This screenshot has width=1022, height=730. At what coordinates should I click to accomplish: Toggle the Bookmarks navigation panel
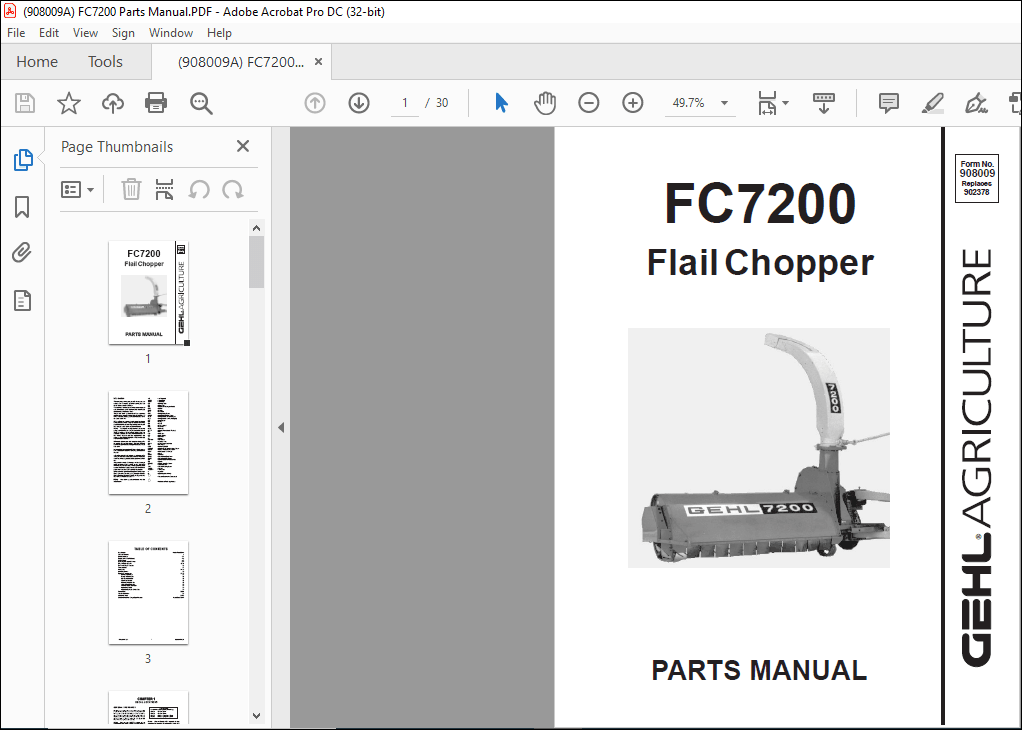(22, 206)
